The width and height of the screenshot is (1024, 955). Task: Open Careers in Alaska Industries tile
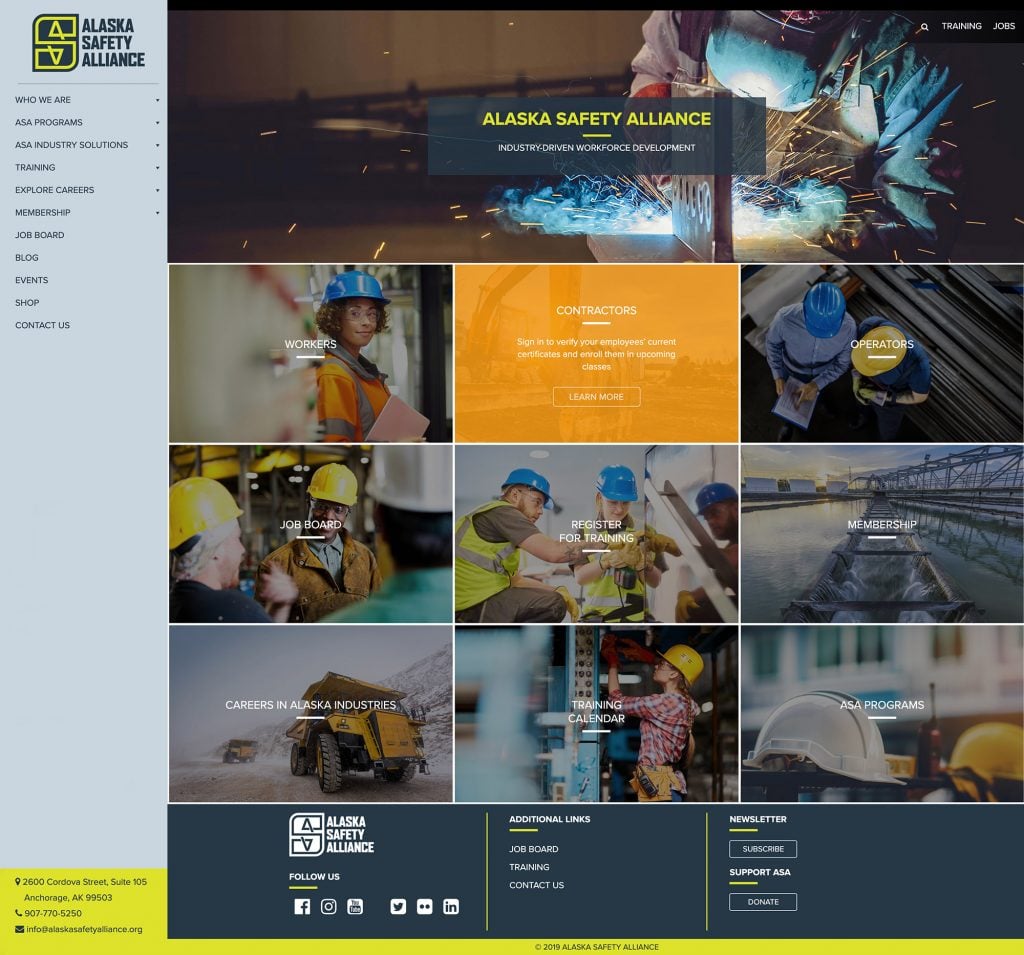[x=311, y=713]
